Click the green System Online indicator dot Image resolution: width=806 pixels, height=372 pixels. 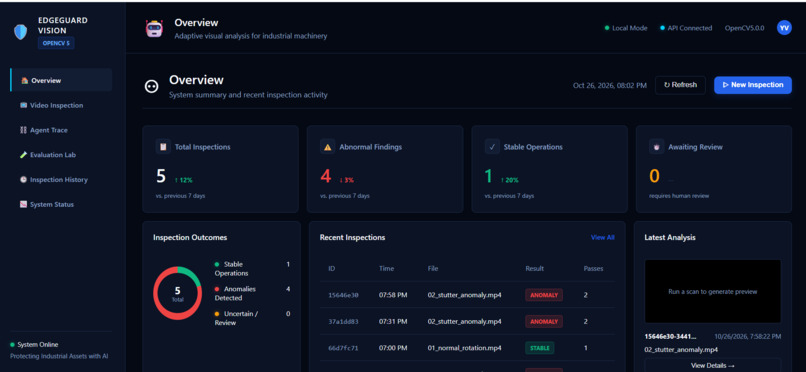[12, 345]
